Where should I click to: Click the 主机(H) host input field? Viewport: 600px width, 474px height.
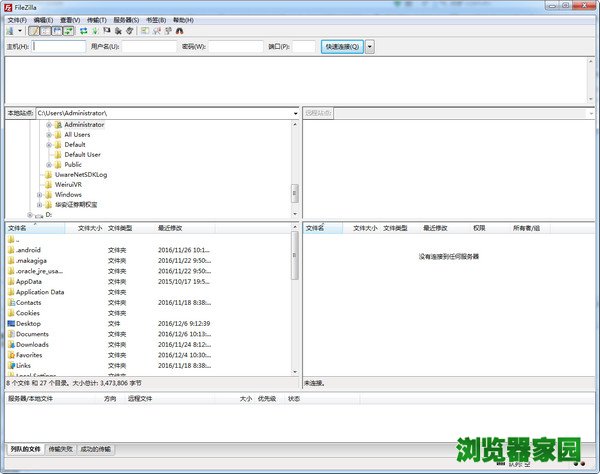pos(59,46)
